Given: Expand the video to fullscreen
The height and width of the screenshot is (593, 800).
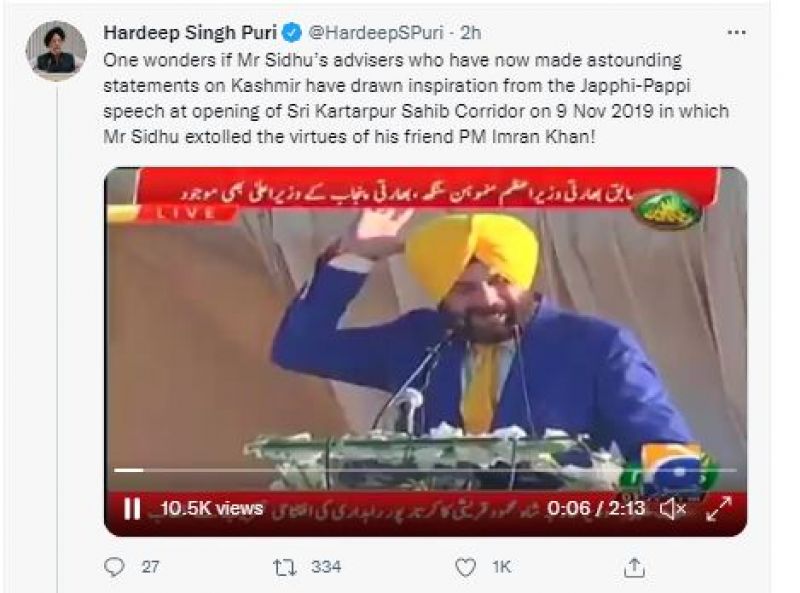Looking at the screenshot, I should [719, 508].
